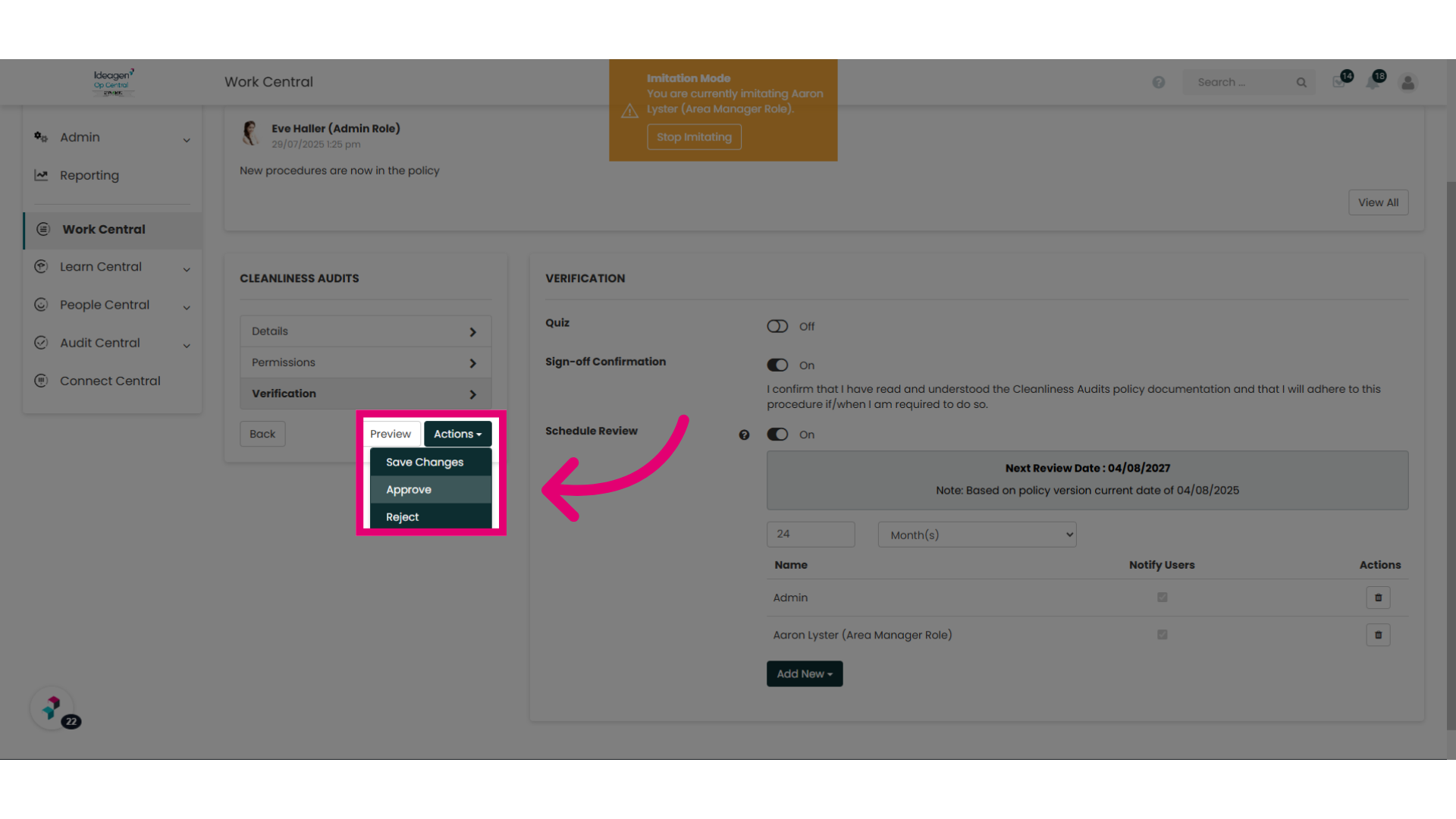Screen dimensions: 1456x819
Task: Click the Next Review Date 04/08/2027 text
Action: click(x=1087, y=468)
